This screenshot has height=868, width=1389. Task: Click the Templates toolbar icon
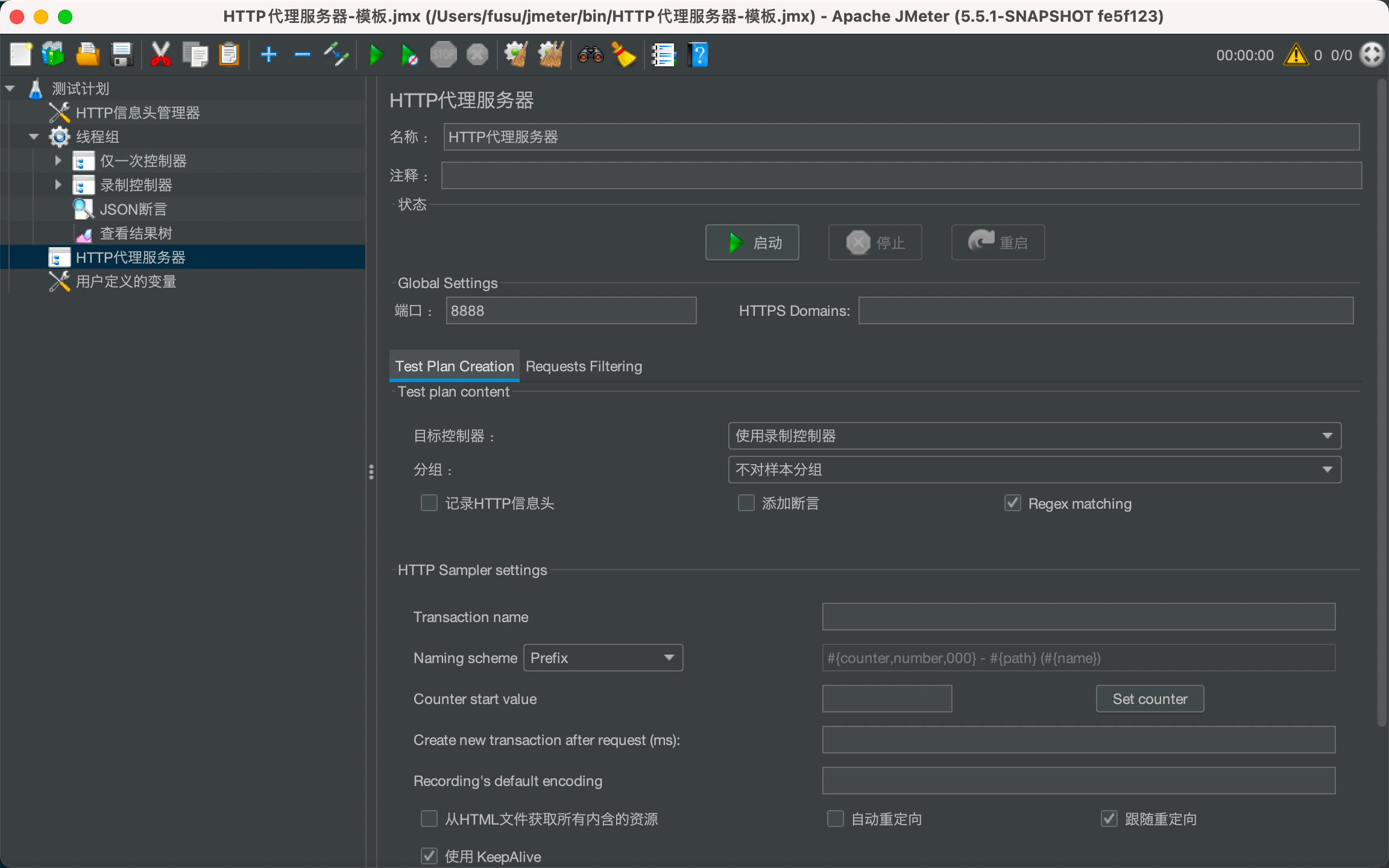tap(53, 55)
